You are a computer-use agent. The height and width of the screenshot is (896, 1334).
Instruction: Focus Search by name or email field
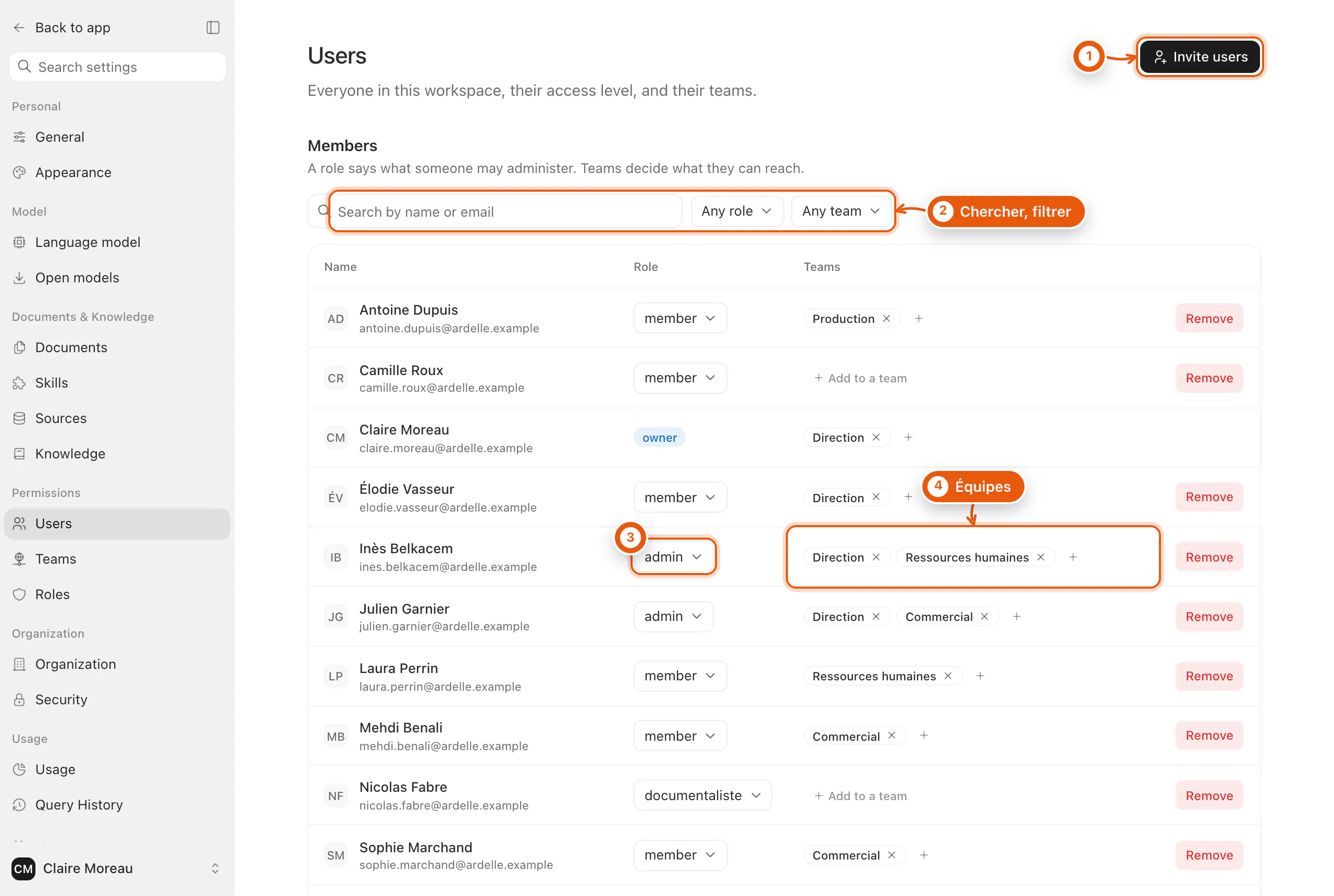[495, 211]
